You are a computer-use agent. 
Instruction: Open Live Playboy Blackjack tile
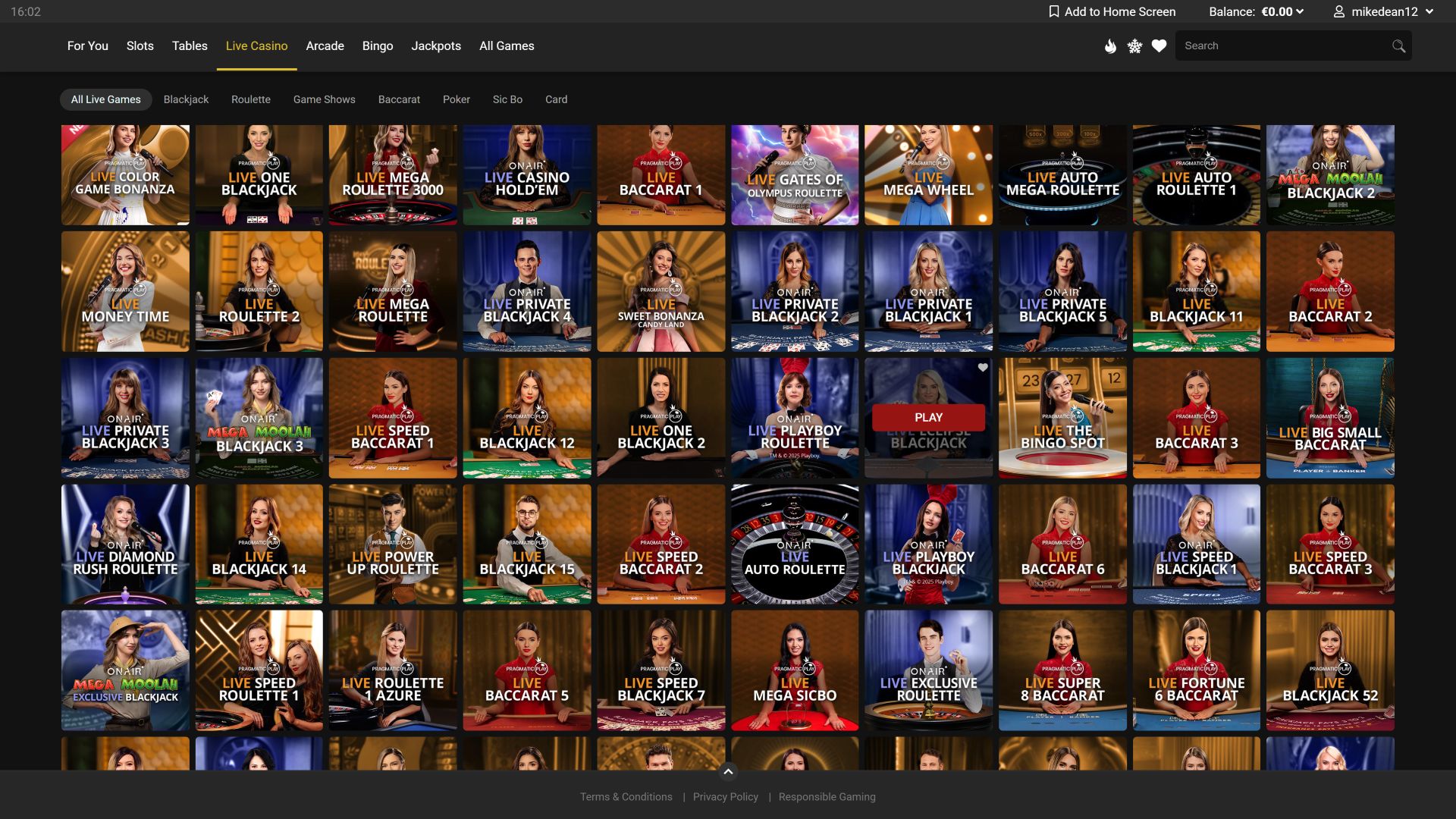point(929,544)
